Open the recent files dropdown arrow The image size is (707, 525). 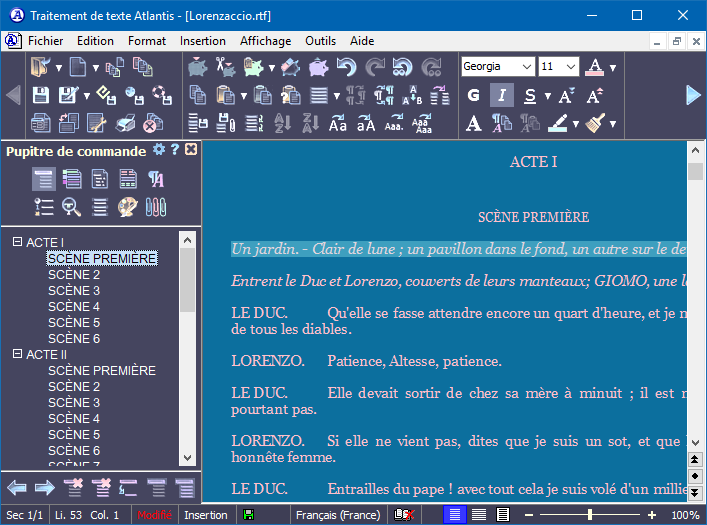point(59,68)
